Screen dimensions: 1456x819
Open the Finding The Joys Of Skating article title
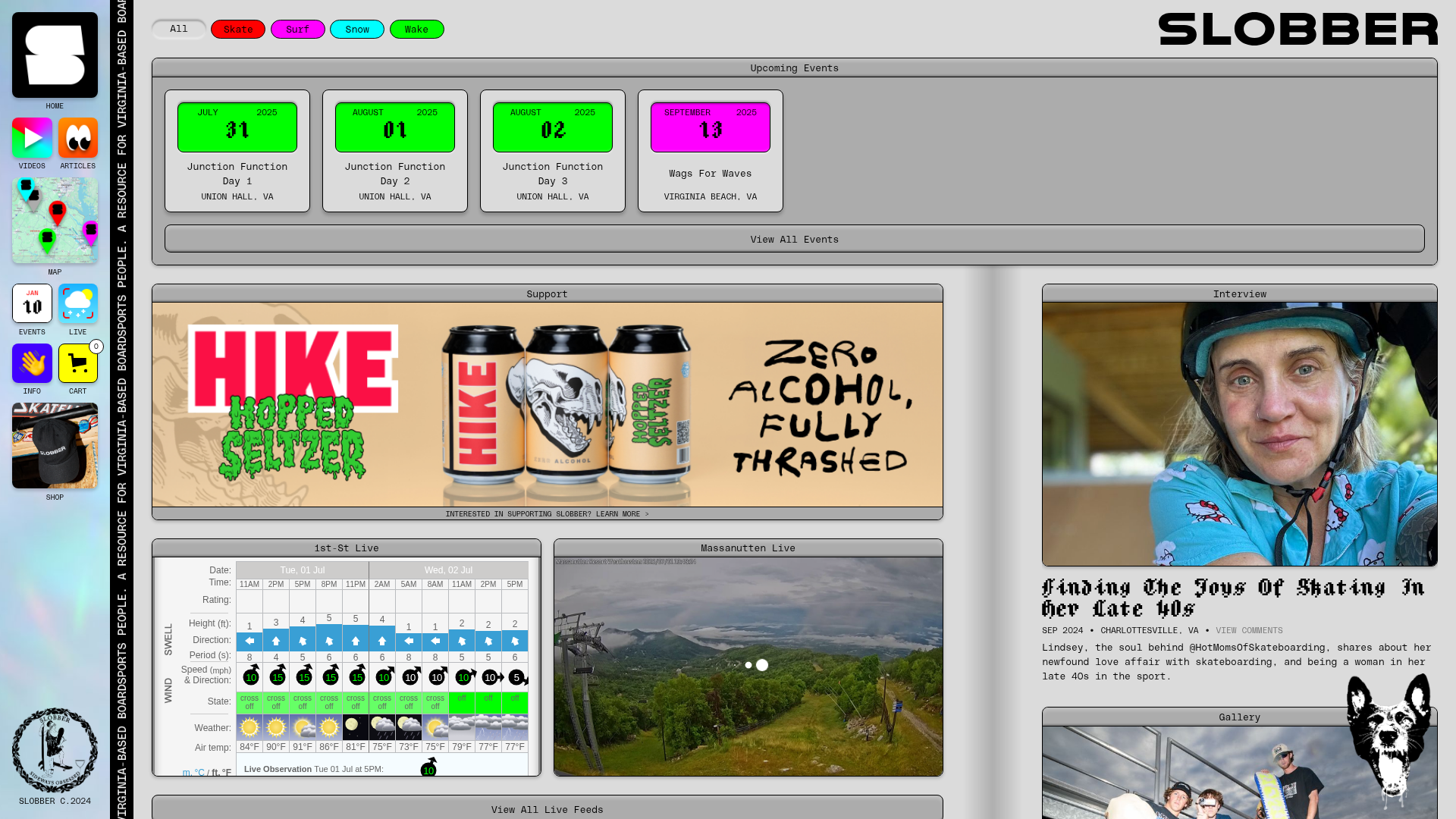pyautogui.click(x=1233, y=598)
